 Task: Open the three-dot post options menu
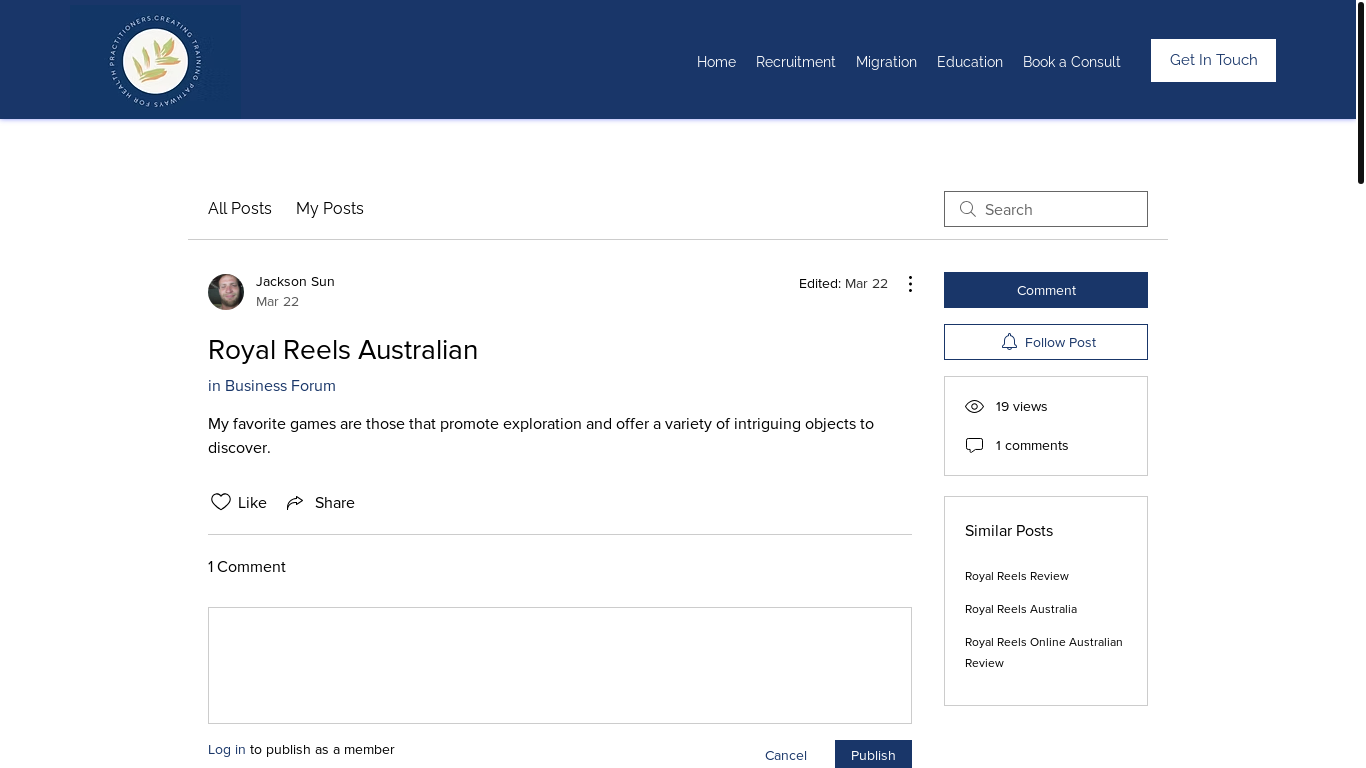pyautogui.click(x=910, y=284)
